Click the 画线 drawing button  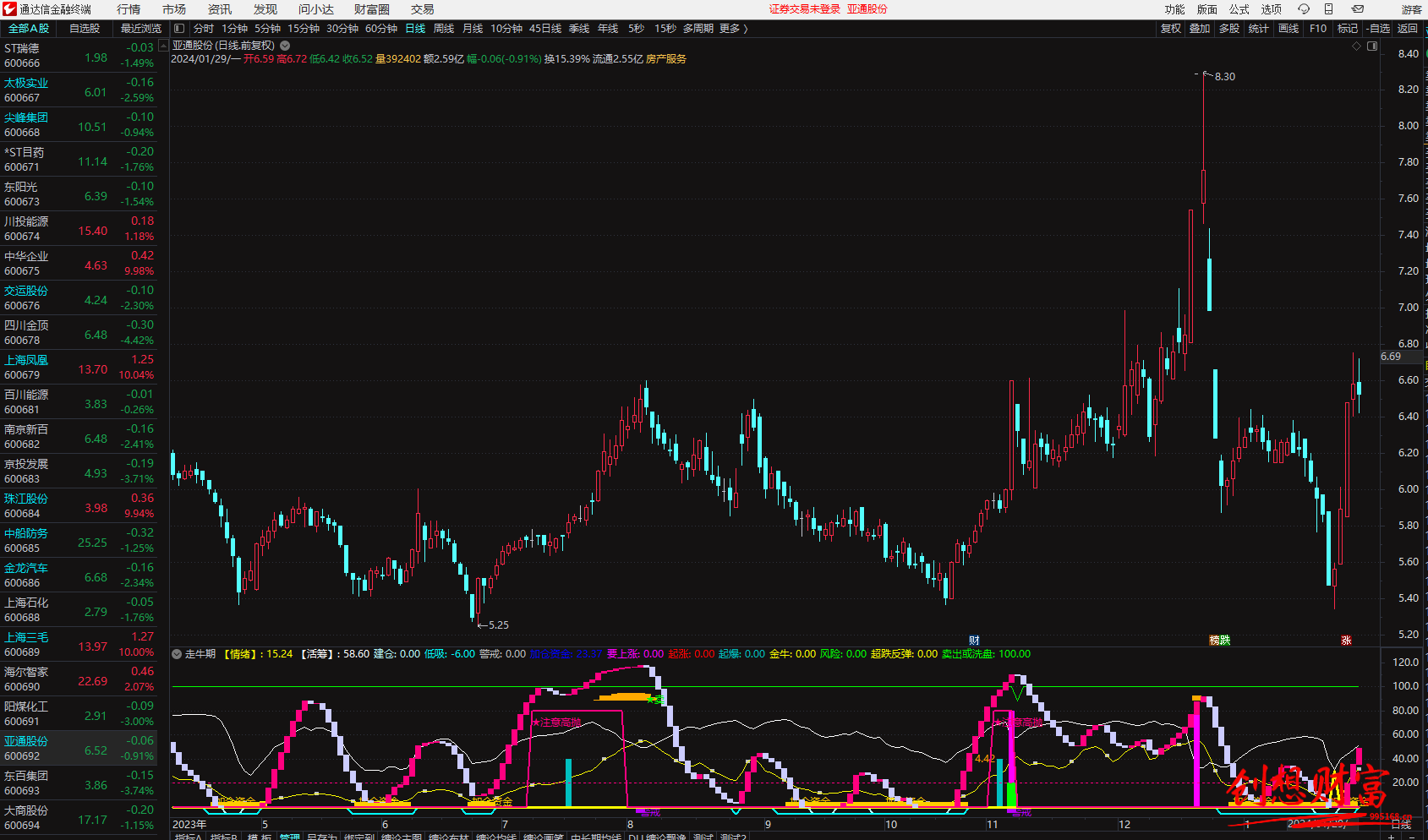pos(1288,29)
